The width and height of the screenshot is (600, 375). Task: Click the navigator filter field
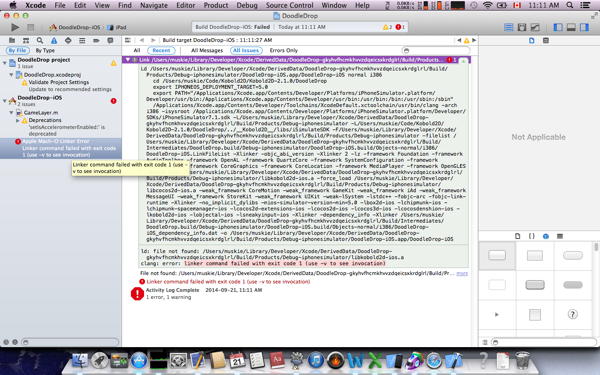click(70, 342)
